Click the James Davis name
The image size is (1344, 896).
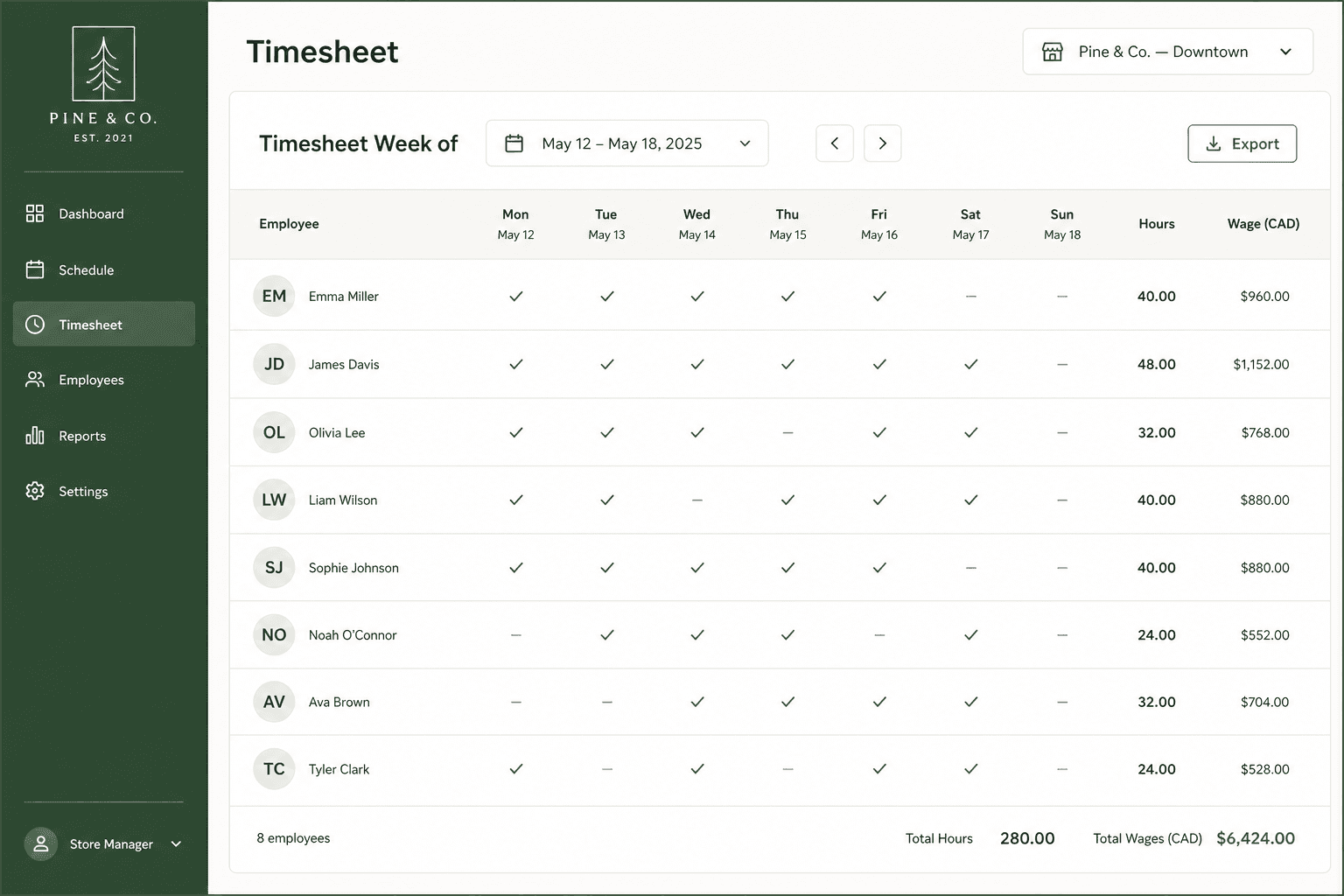pyautogui.click(x=344, y=364)
